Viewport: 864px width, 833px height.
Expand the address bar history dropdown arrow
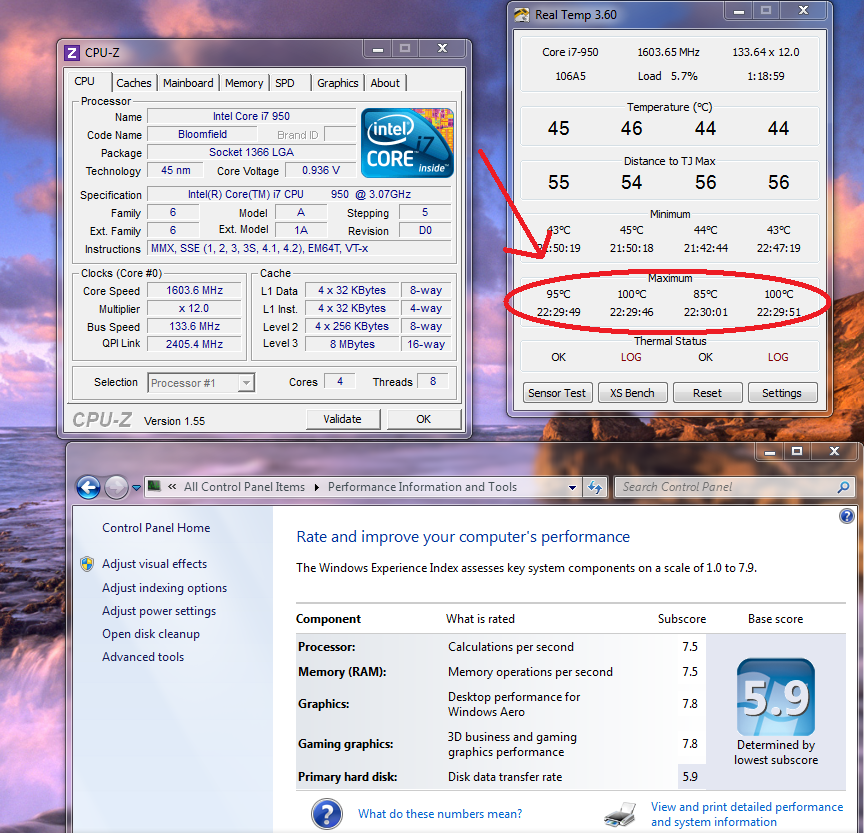[x=572, y=488]
